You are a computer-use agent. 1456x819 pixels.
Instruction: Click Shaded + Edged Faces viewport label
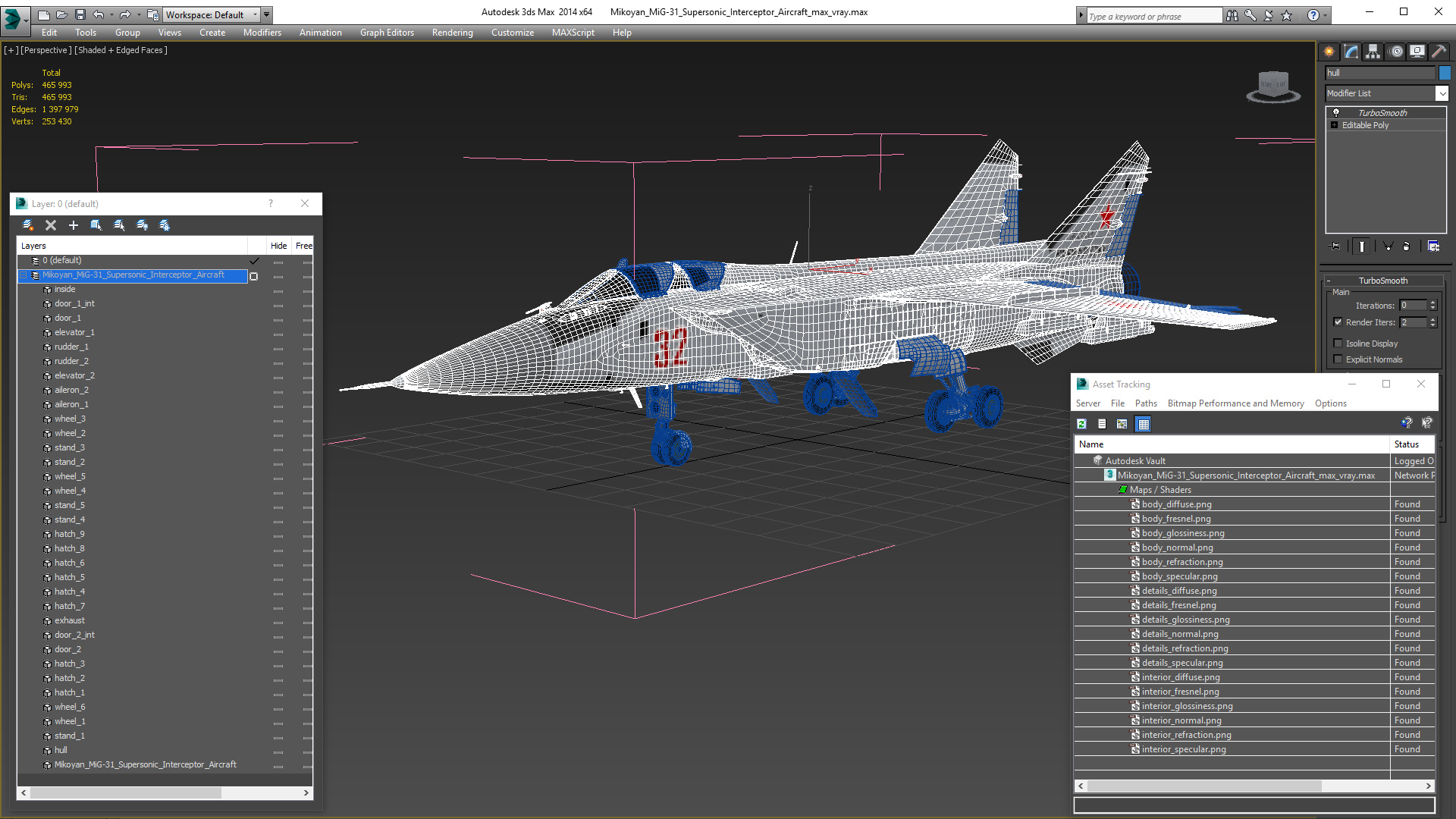pyautogui.click(x=121, y=50)
